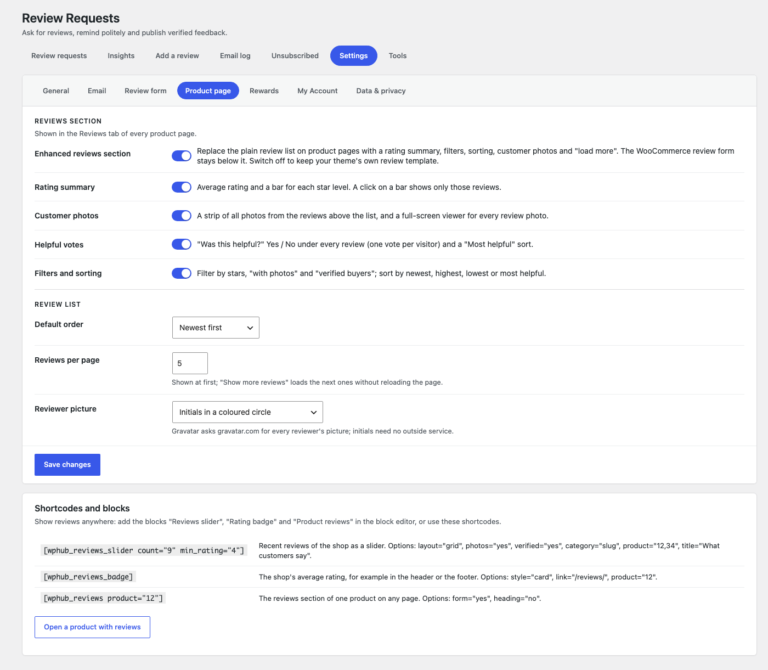Open the Review form sub-tab
Viewport: 768px width, 670px height.
point(145,91)
